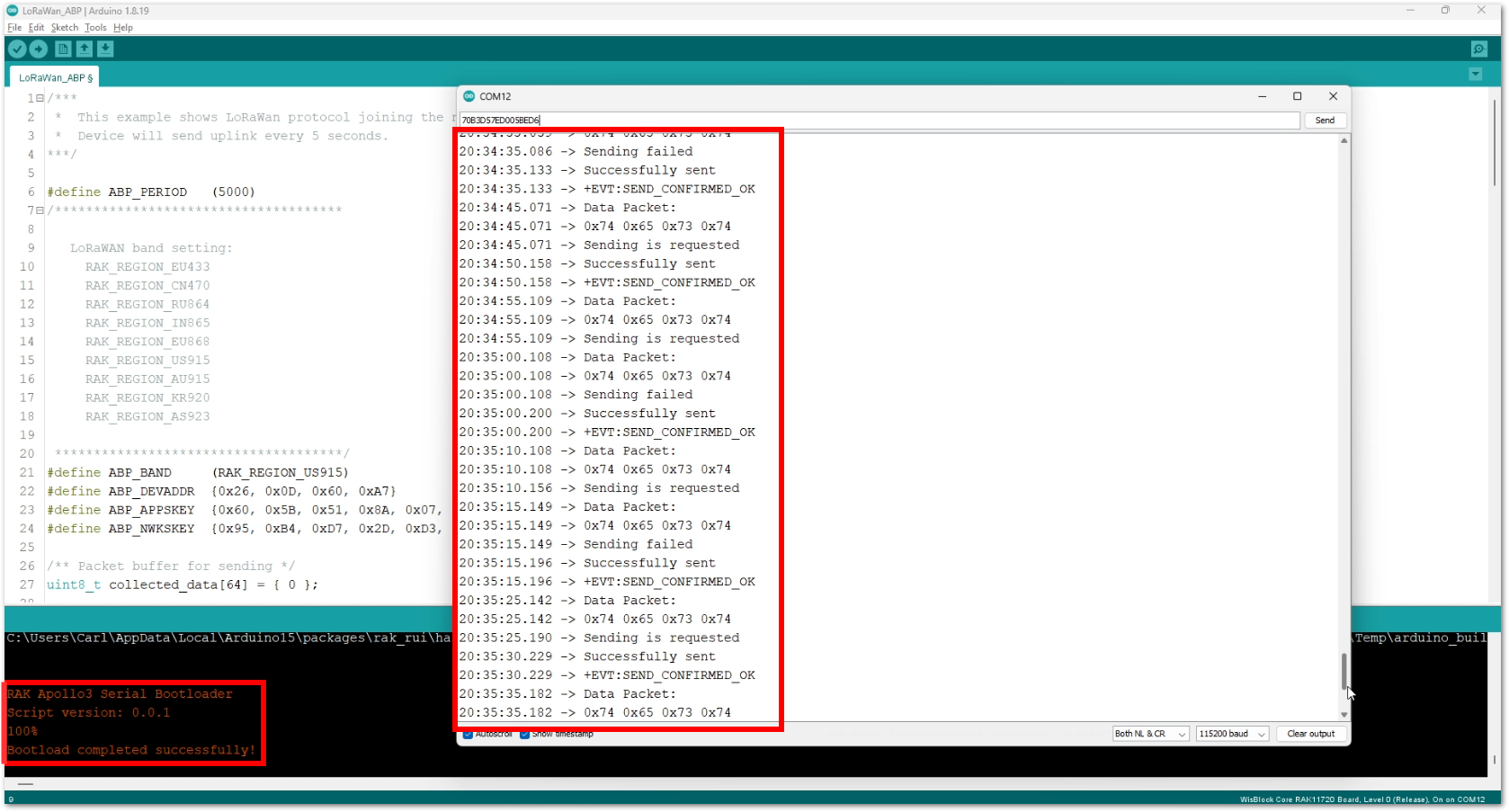Select the LoRaWan_ABP sketch tab
The height and width of the screenshot is (812, 1509).
pos(55,78)
